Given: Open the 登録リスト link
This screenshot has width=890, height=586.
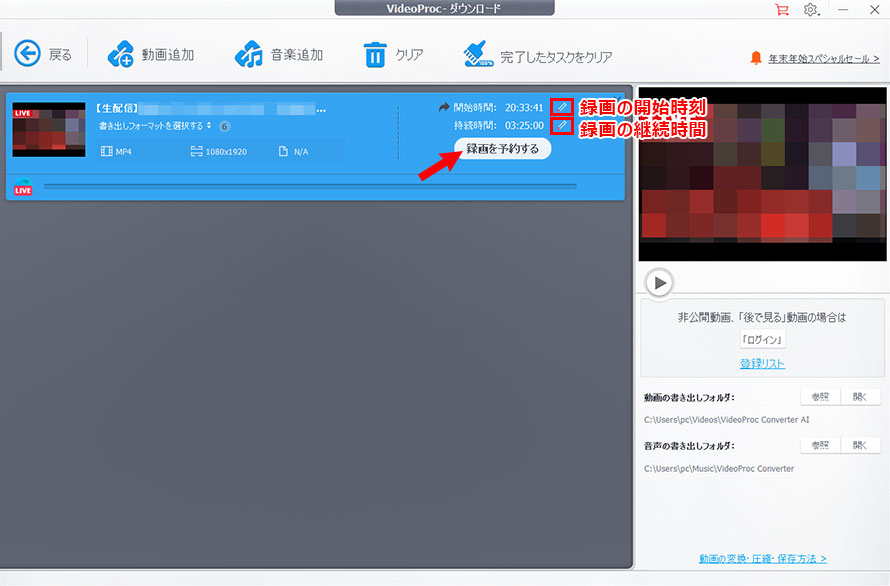Looking at the screenshot, I should coord(763,362).
